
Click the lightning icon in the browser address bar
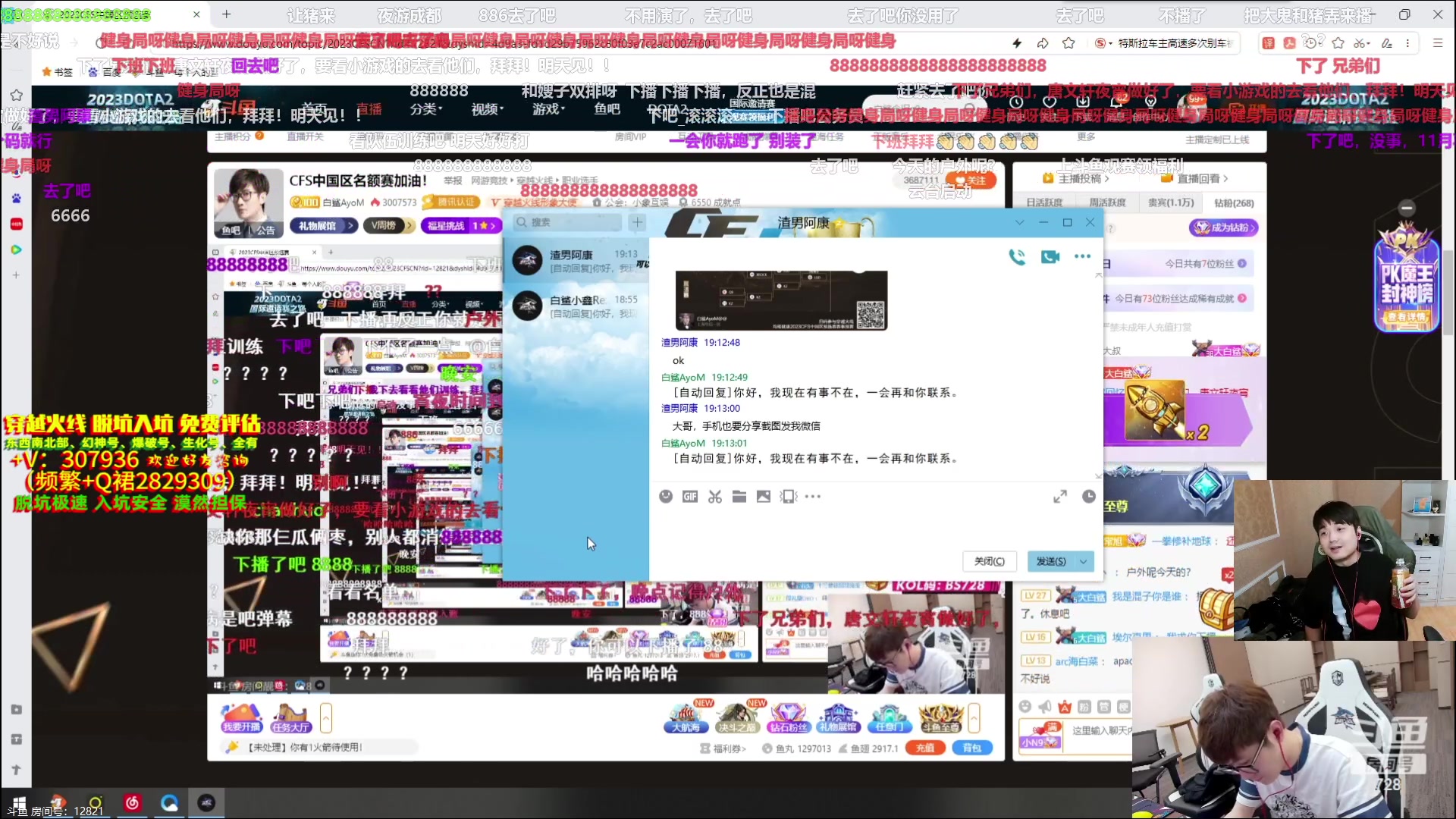pyautogui.click(x=1017, y=43)
